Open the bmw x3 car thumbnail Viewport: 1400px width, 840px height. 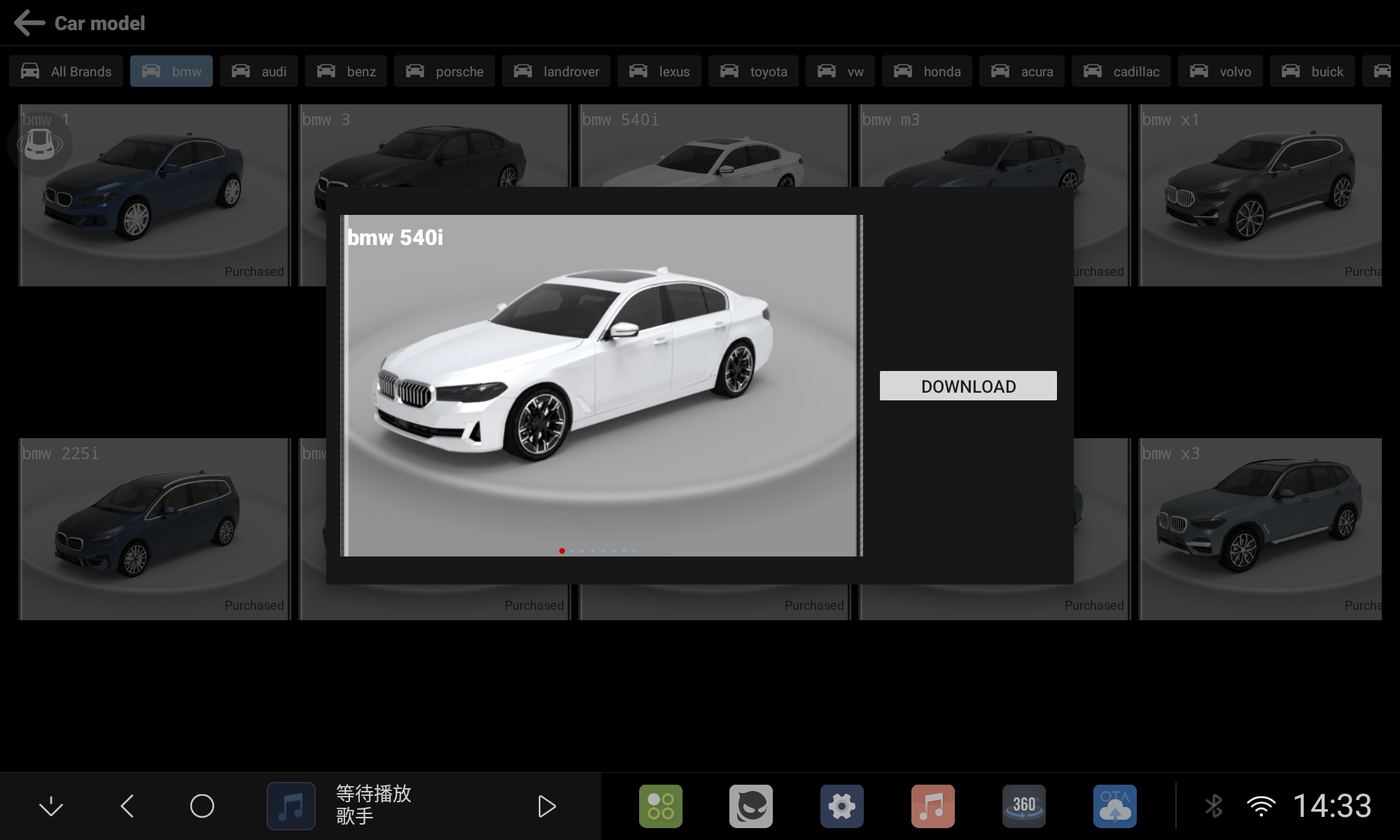click(1260, 529)
